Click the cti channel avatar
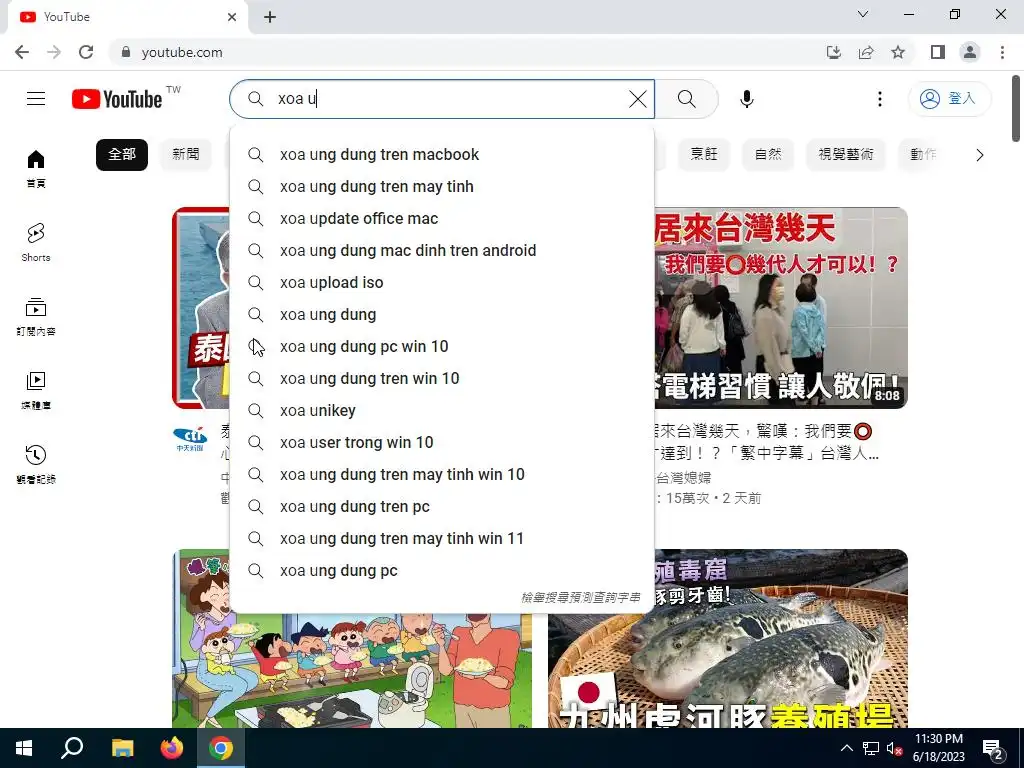The image size is (1024, 768). [190, 438]
